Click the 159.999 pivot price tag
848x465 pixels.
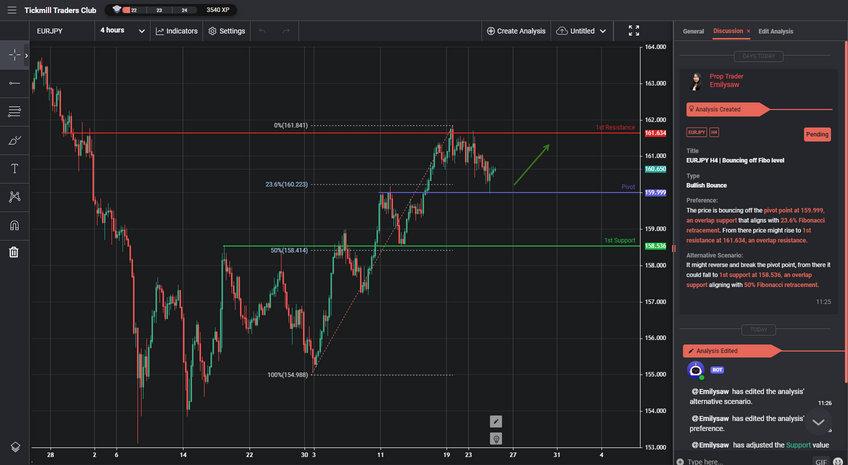(655, 192)
